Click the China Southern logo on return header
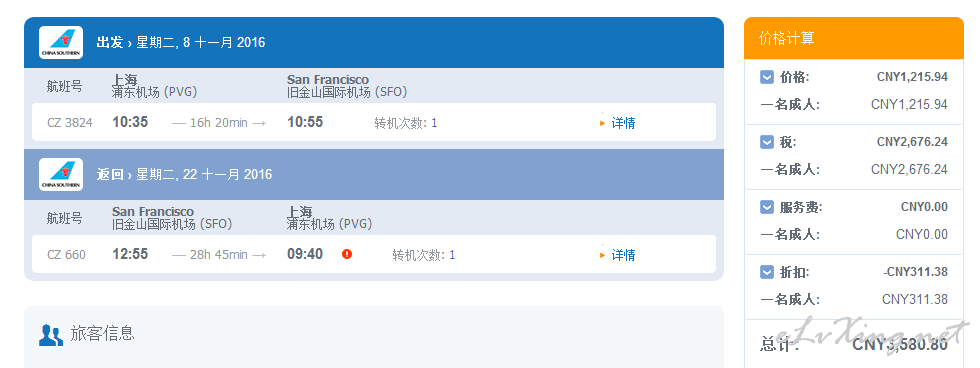This screenshot has width=980, height=368. pos(61,174)
